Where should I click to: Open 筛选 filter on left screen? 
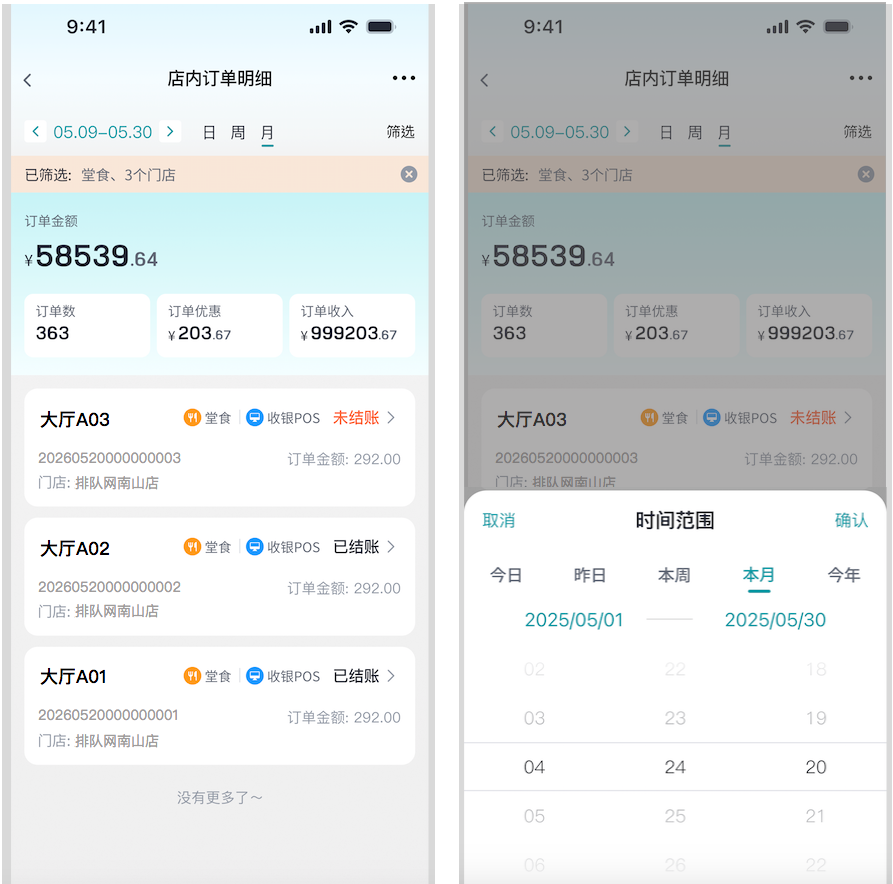click(x=400, y=132)
